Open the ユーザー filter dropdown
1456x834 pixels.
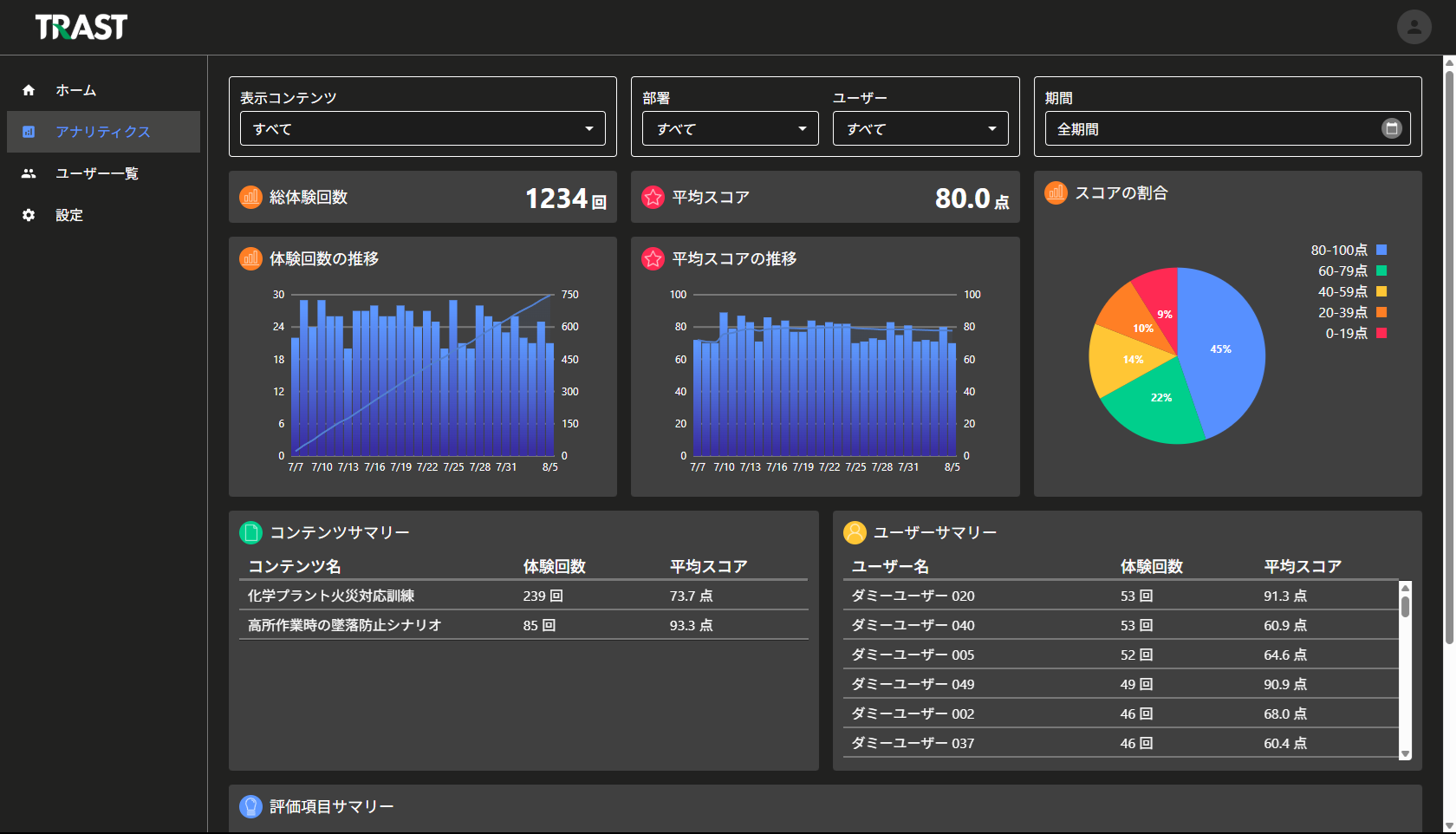pyautogui.click(x=920, y=128)
